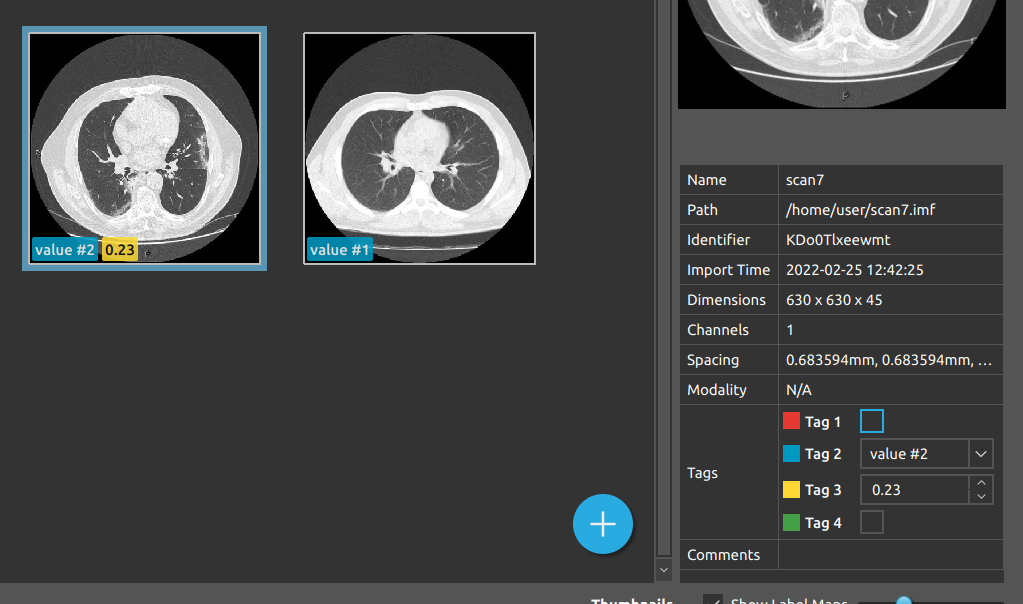Viewport: 1023px width, 604px height.
Task: Click the "Tags" row label
Action: click(702, 473)
